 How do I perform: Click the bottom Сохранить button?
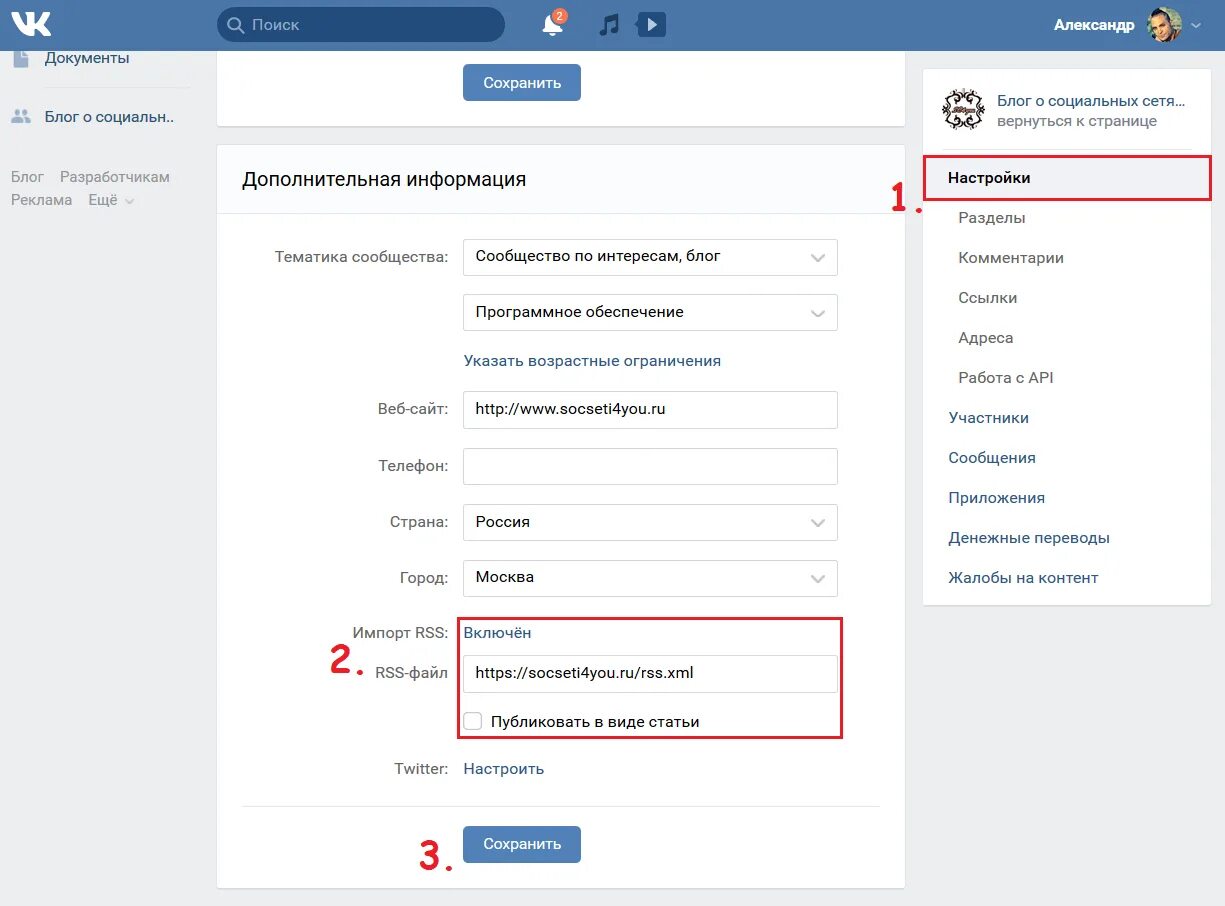click(x=522, y=844)
